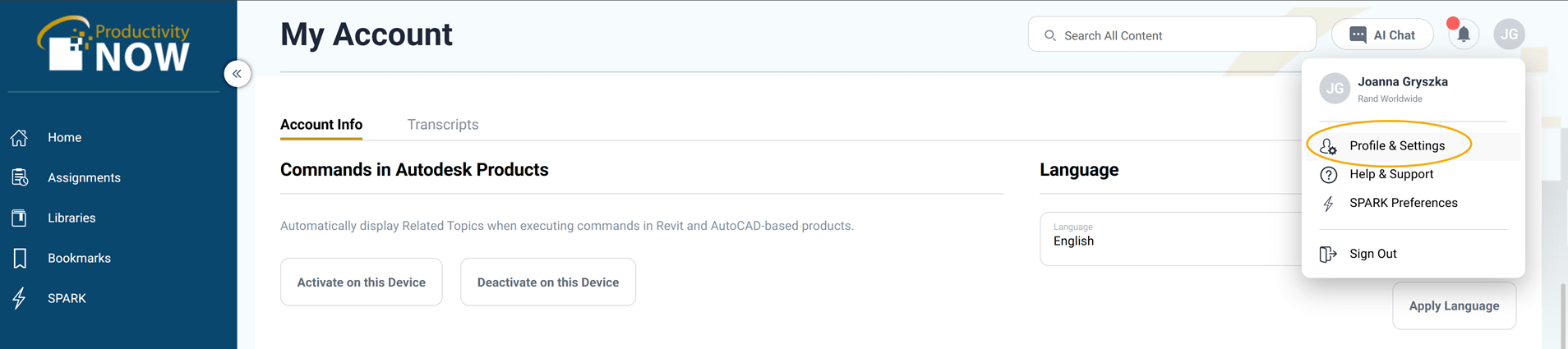Screen dimensions: 1568x349
Task: Click the Libraries book icon
Action: pos(20,218)
